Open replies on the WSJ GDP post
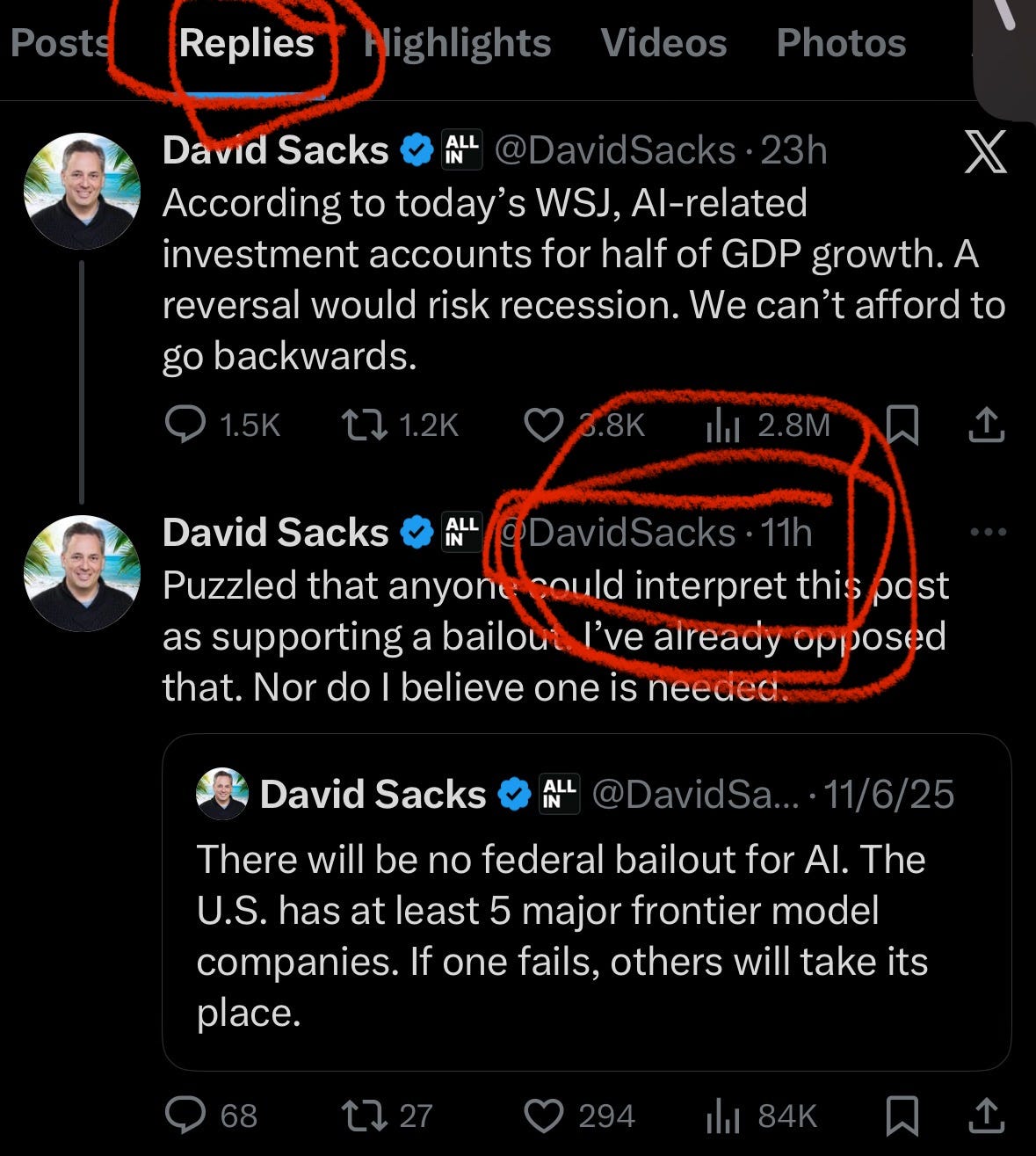Image resolution: width=1036 pixels, height=1156 pixels. pyautogui.click(x=222, y=425)
